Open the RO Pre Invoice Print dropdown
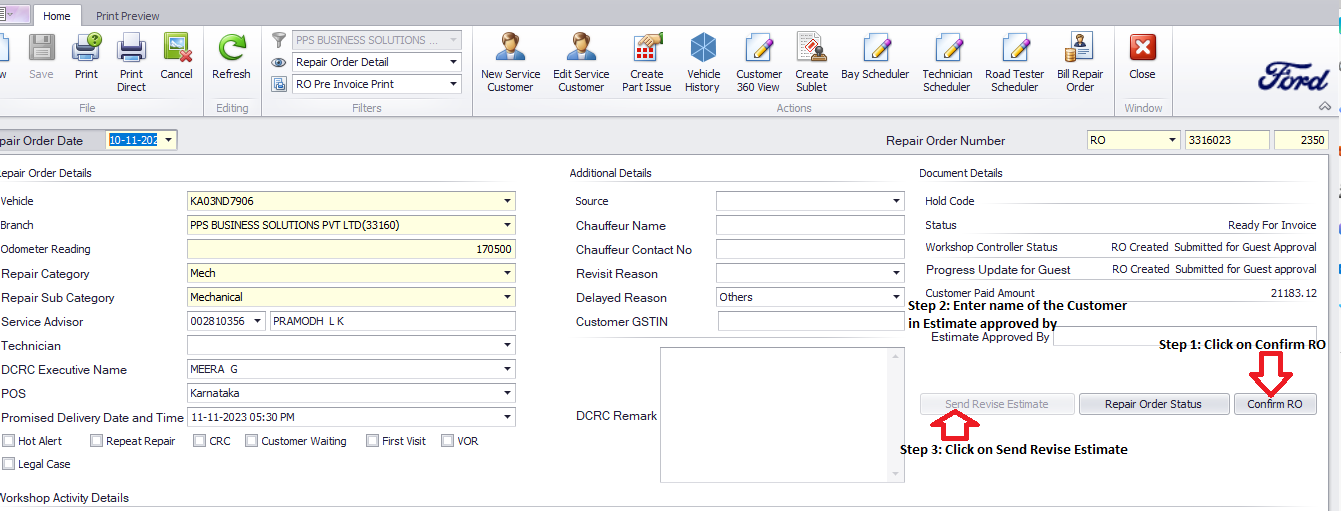 tap(453, 84)
